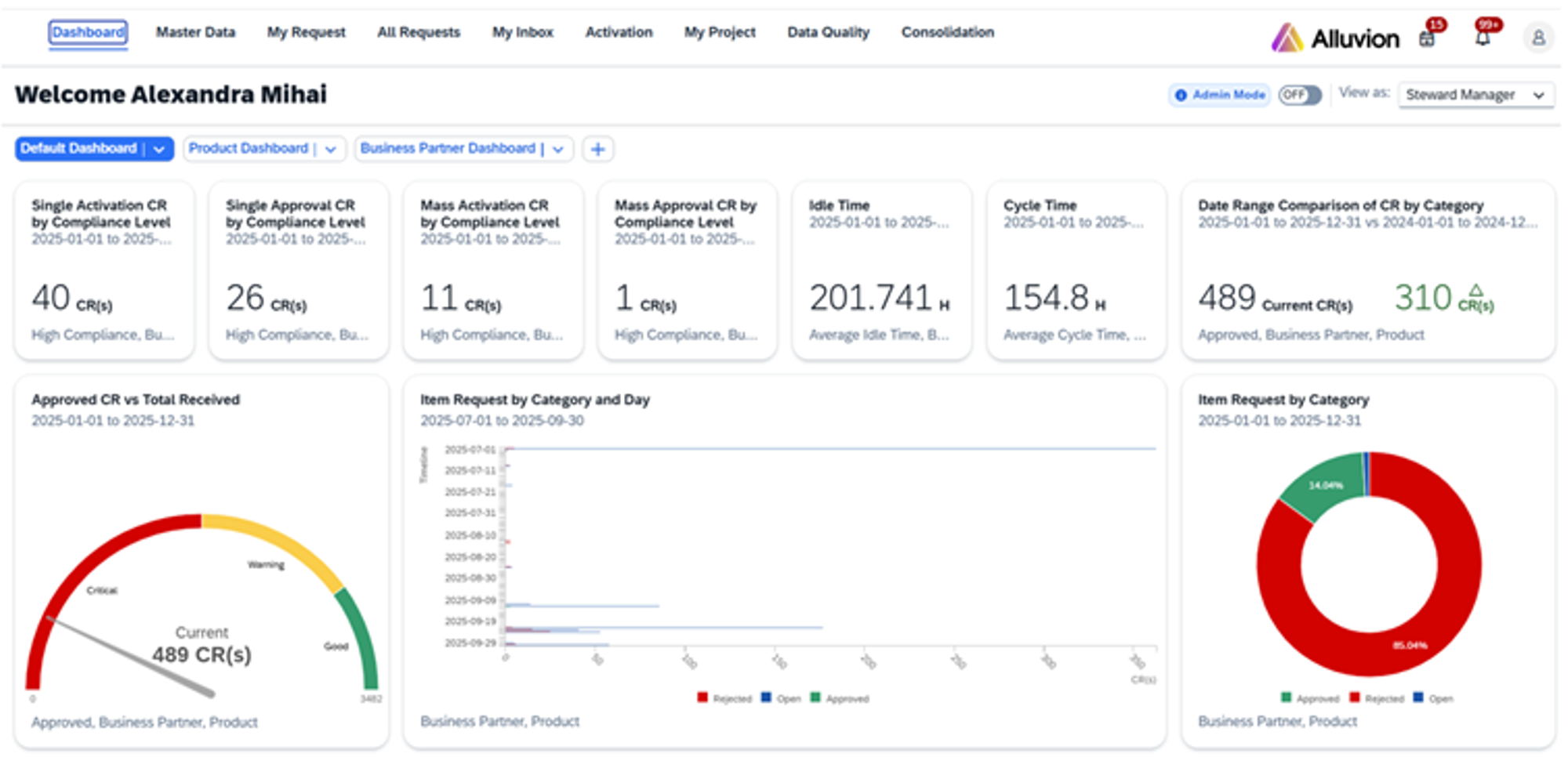Click the red Rejected legend swatch
Screen dimensions: 1568x757
point(1353,698)
